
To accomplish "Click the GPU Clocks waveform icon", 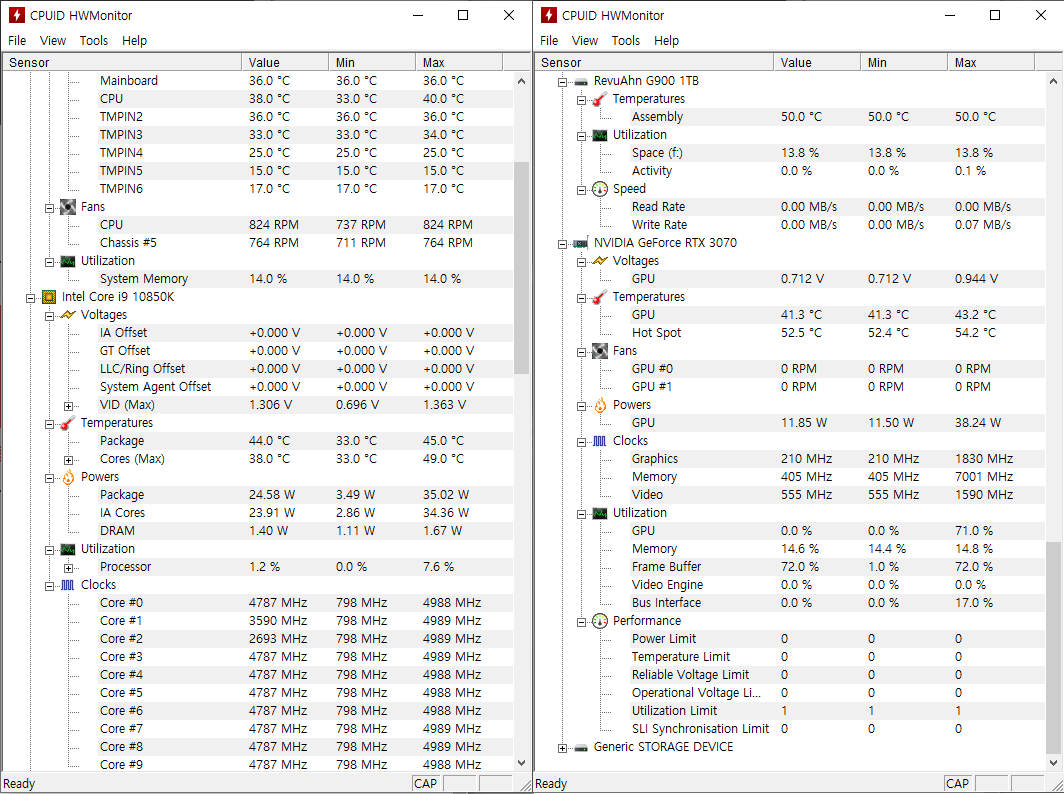I will coord(600,441).
